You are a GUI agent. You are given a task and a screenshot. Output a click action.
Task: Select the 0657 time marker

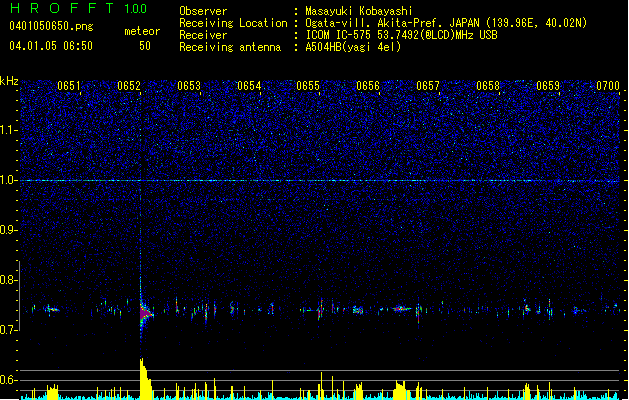(428, 85)
